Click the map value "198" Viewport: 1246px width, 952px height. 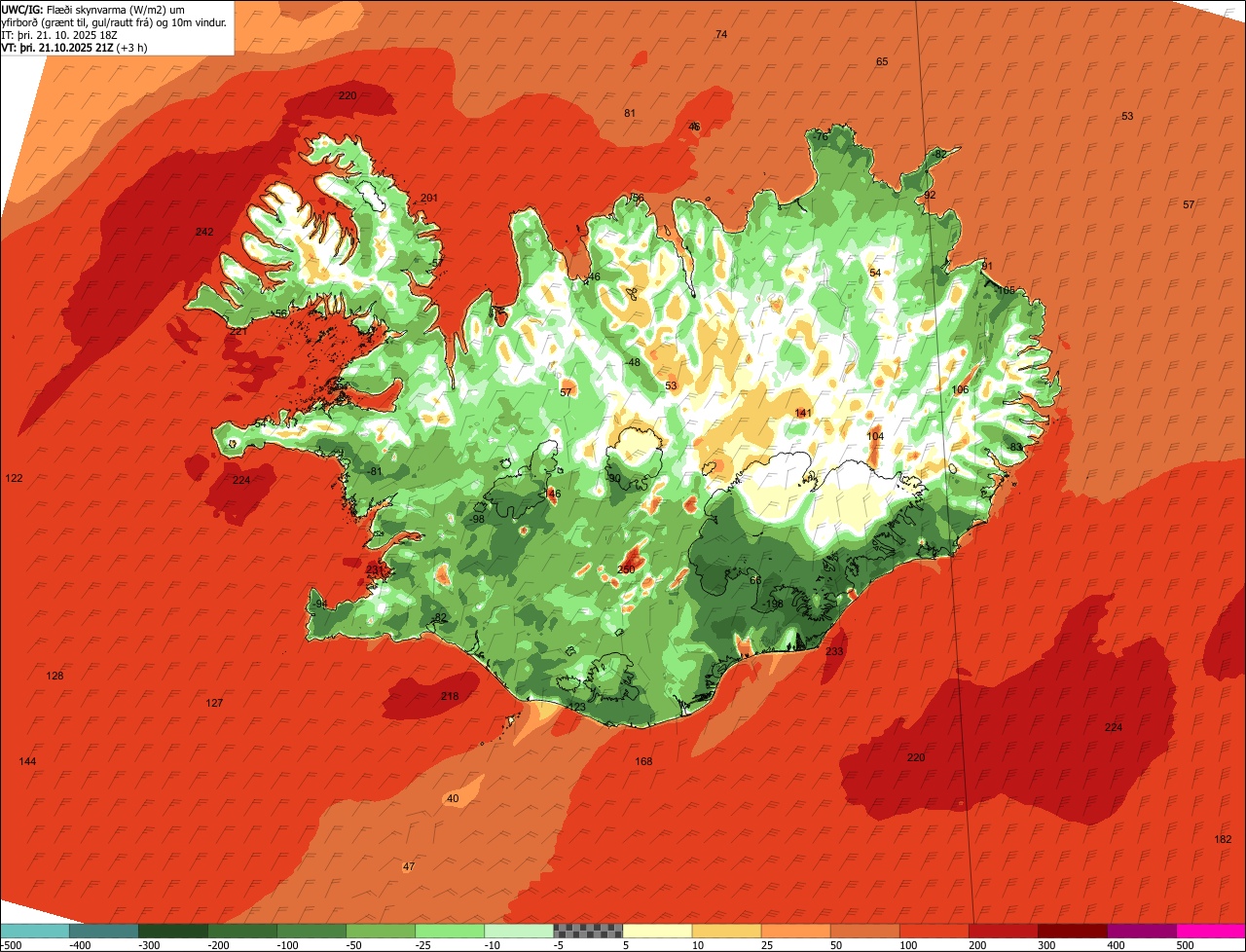point(775,604)
